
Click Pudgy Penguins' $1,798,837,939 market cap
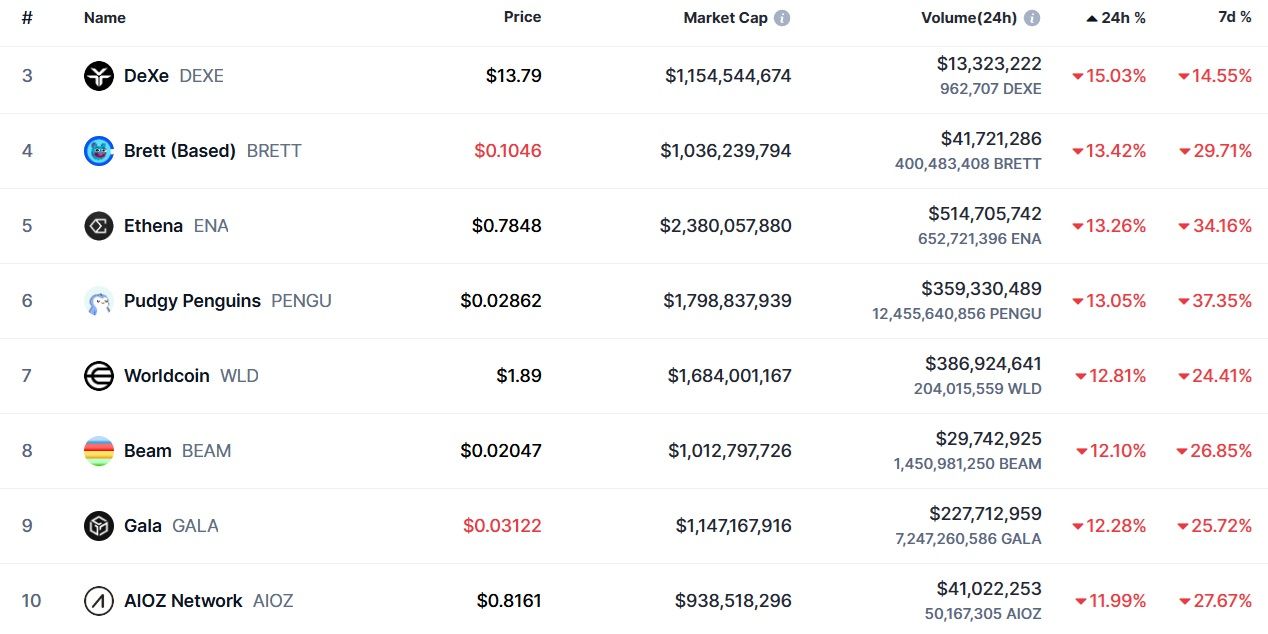point(729,301)
